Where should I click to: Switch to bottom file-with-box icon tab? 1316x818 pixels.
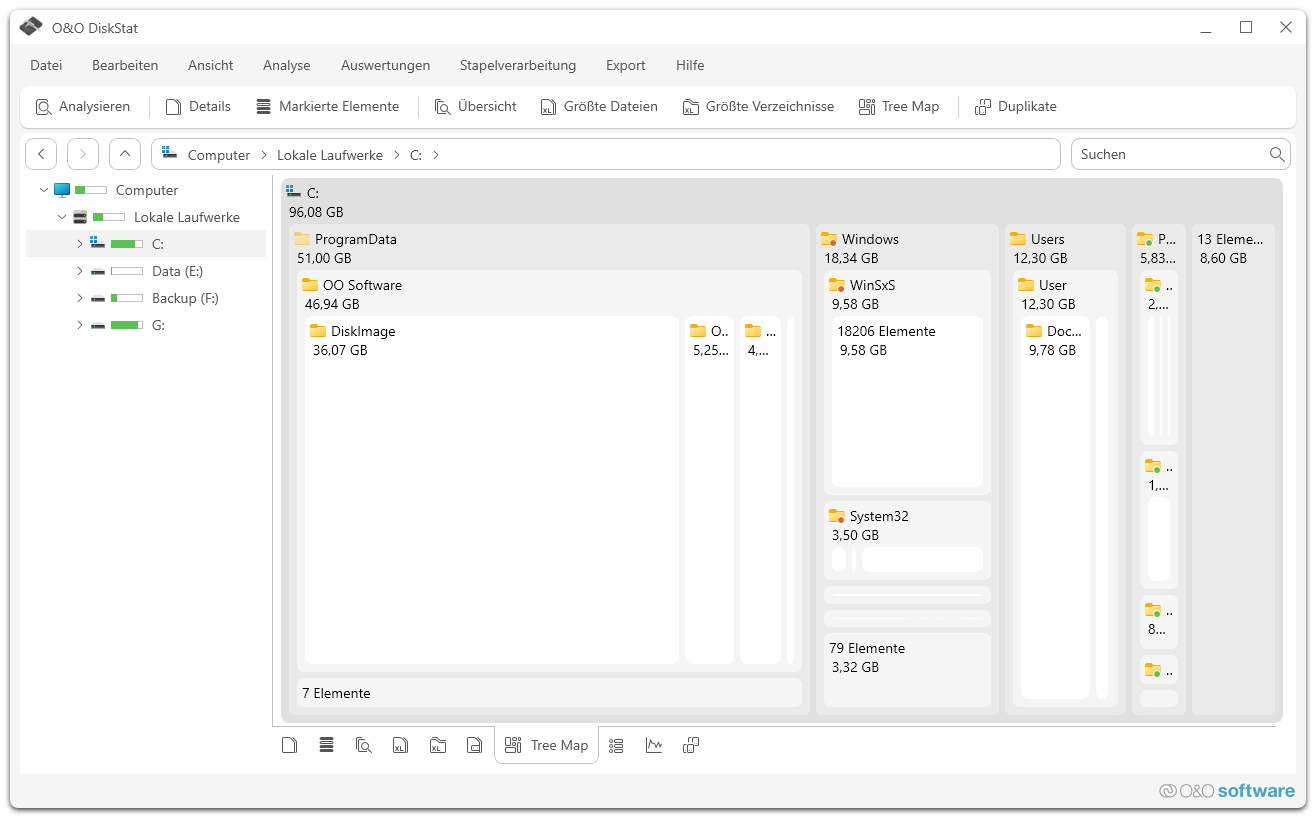coord(474,745)
